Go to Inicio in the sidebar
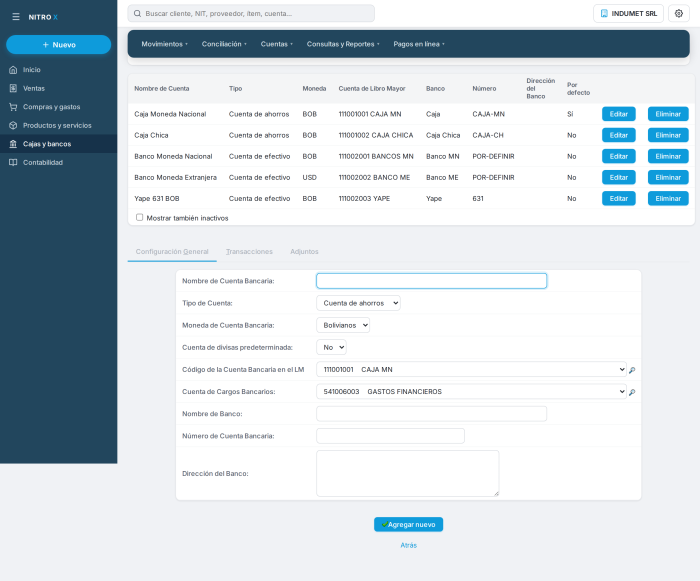This screenshot has width=700, height=581. (58, 70)
